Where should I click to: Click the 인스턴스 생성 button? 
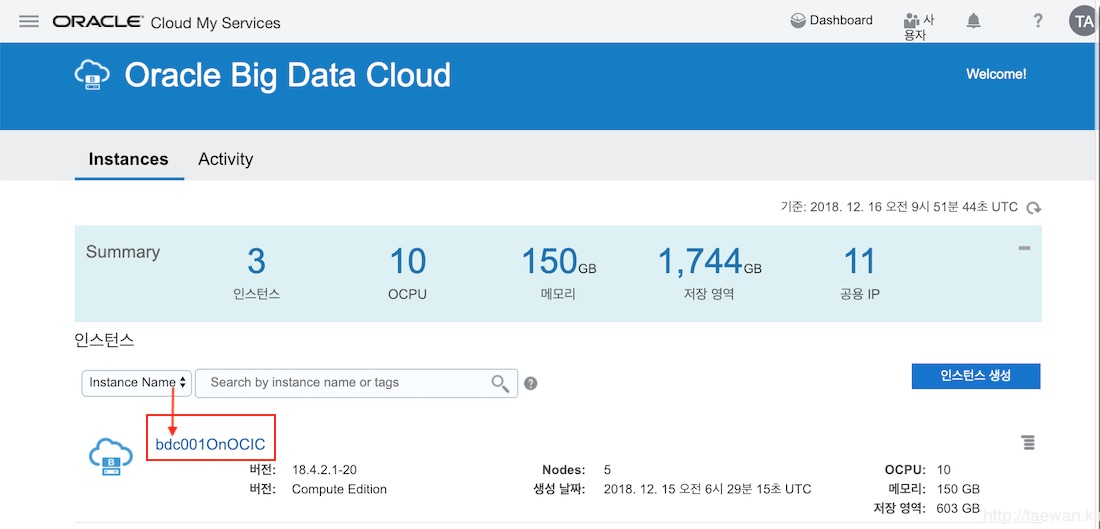click(x=976, y=376)
